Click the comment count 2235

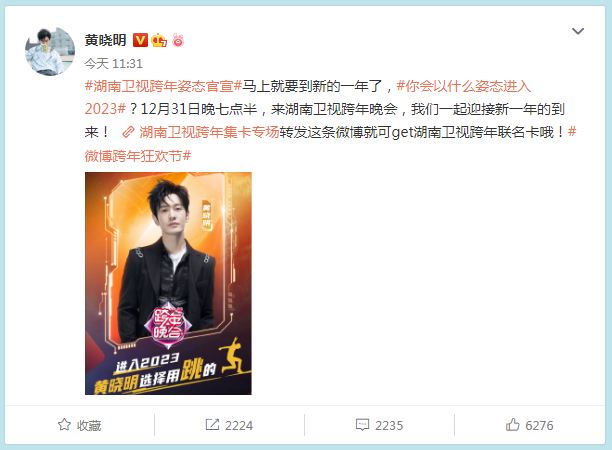pos(389,425)
